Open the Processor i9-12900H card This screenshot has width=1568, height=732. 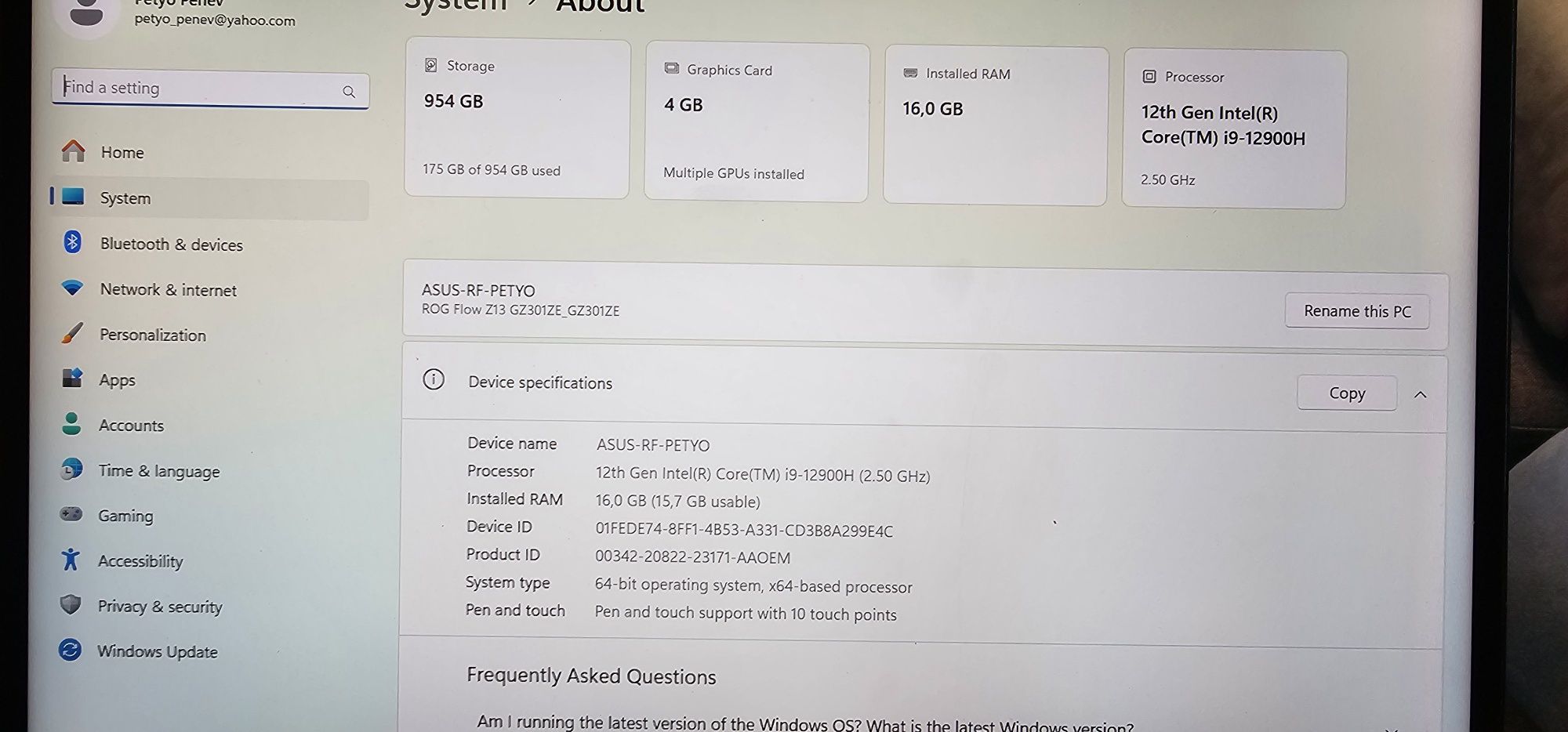(x=1234, y=129)
